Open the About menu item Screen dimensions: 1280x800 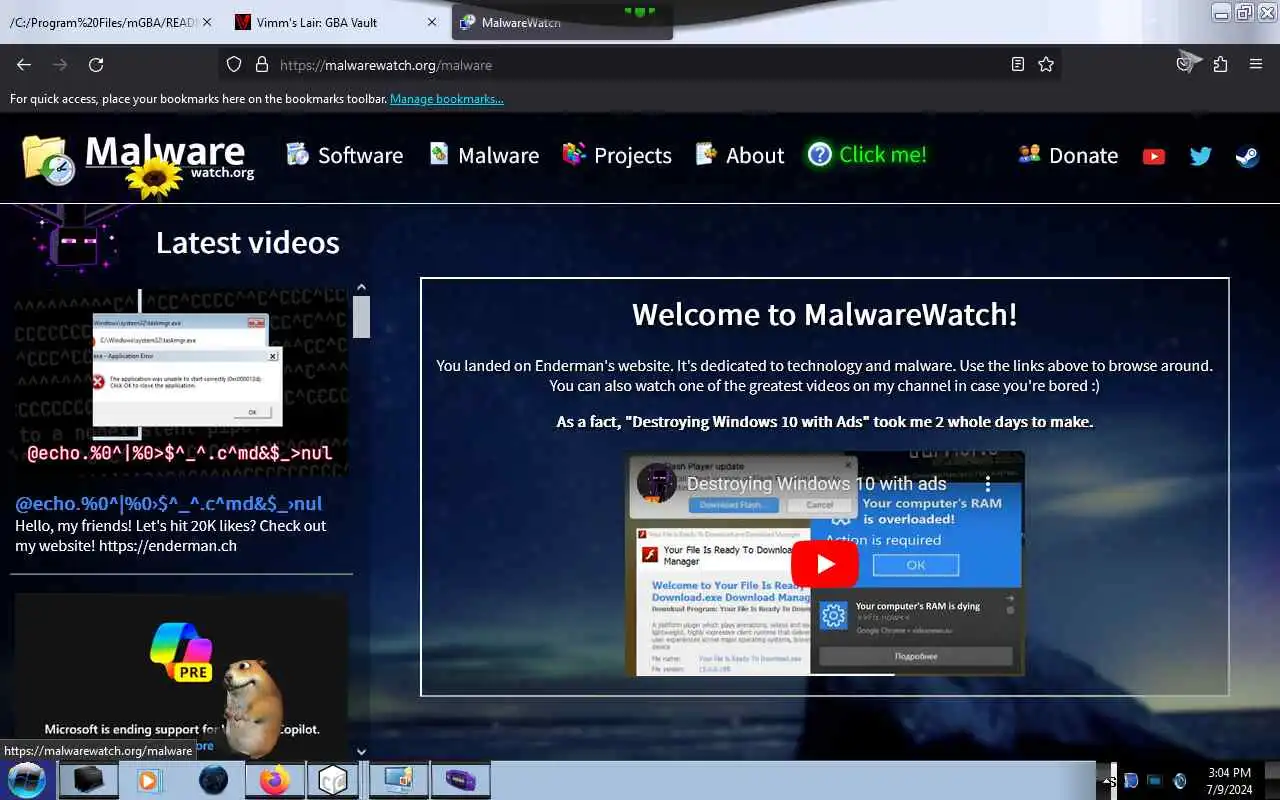pos(740,155)
